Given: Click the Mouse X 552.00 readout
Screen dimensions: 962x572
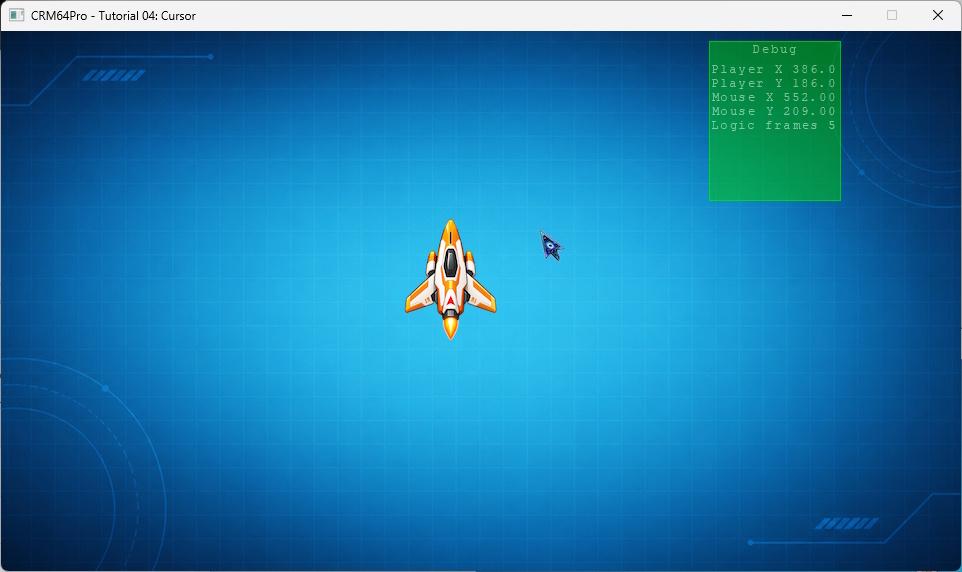Looking at the screenshot, I should coord(774,97).
